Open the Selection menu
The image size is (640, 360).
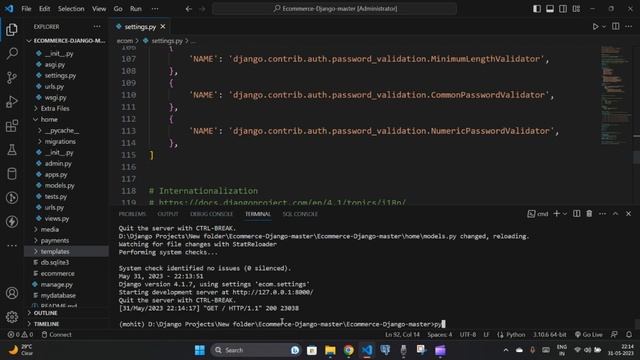pos(71,9)
